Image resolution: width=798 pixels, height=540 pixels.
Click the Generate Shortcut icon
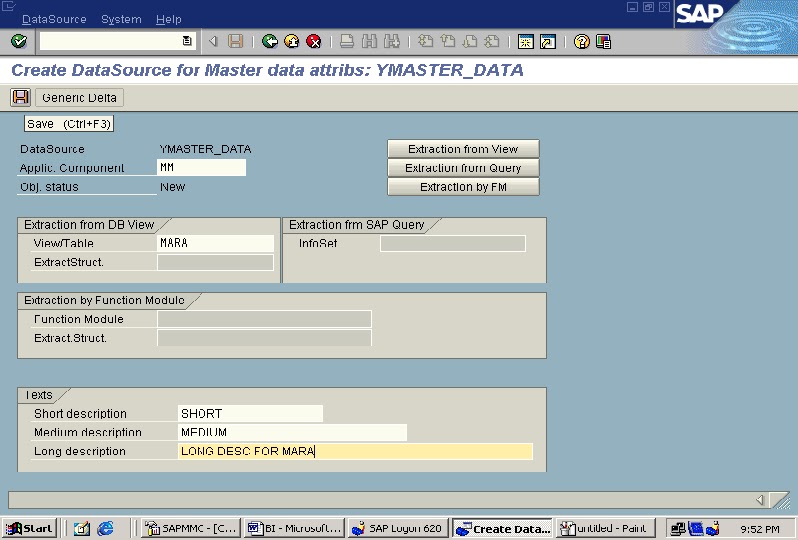click(x=548, y=41)
